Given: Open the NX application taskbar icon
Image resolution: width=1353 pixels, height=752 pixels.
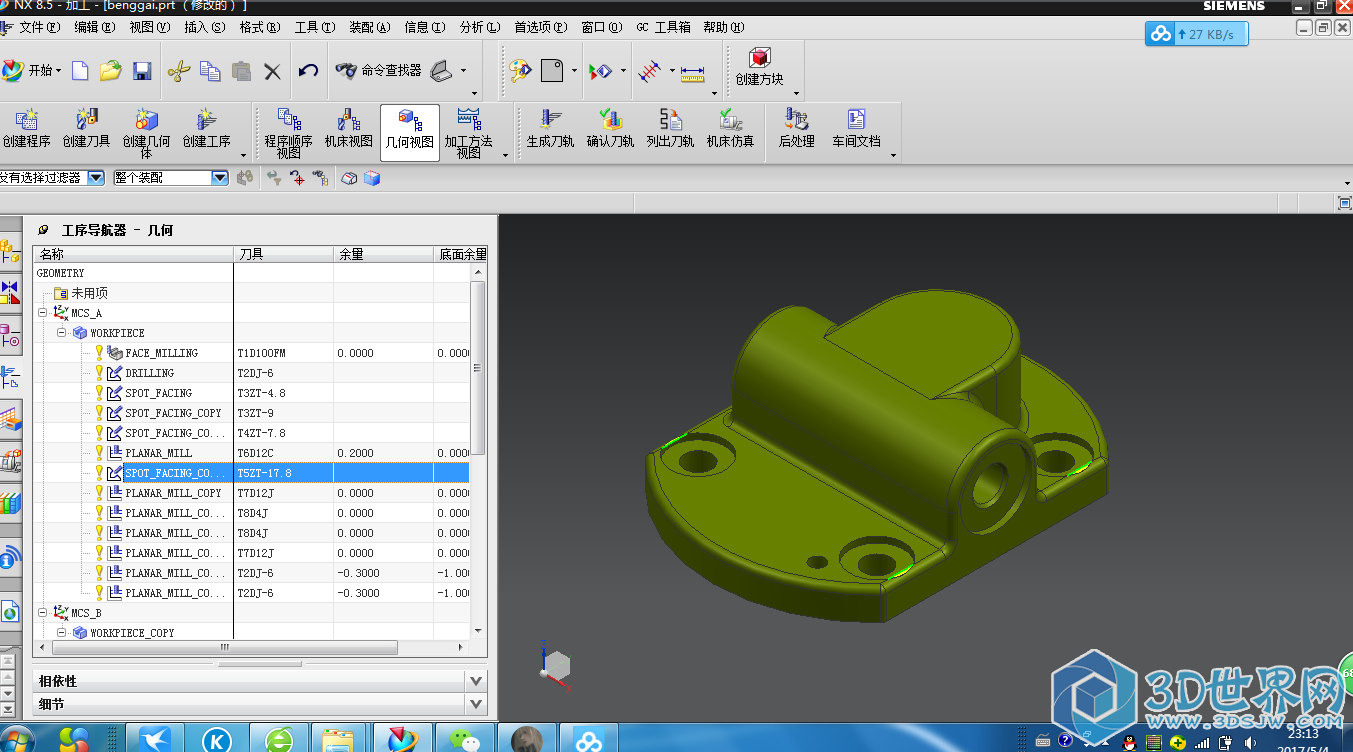Looking at the screenshot, I should pos(402,740).
